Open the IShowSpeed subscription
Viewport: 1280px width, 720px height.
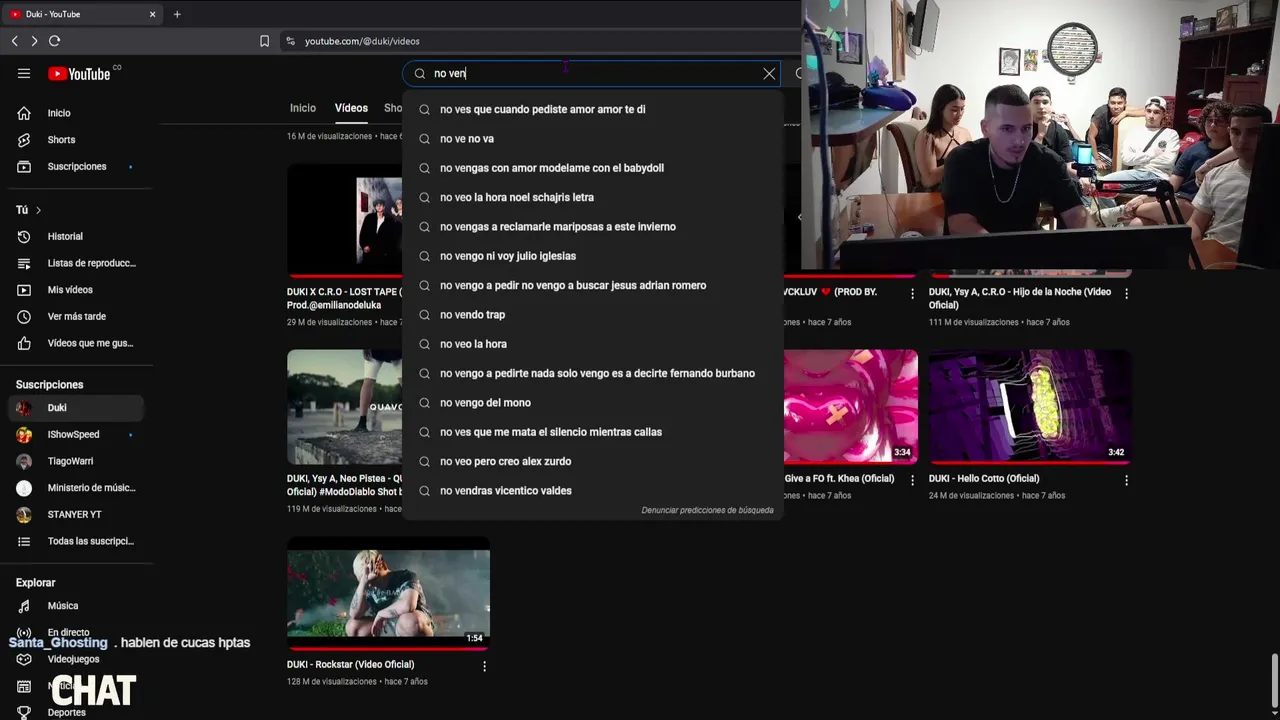pos(76,434)
